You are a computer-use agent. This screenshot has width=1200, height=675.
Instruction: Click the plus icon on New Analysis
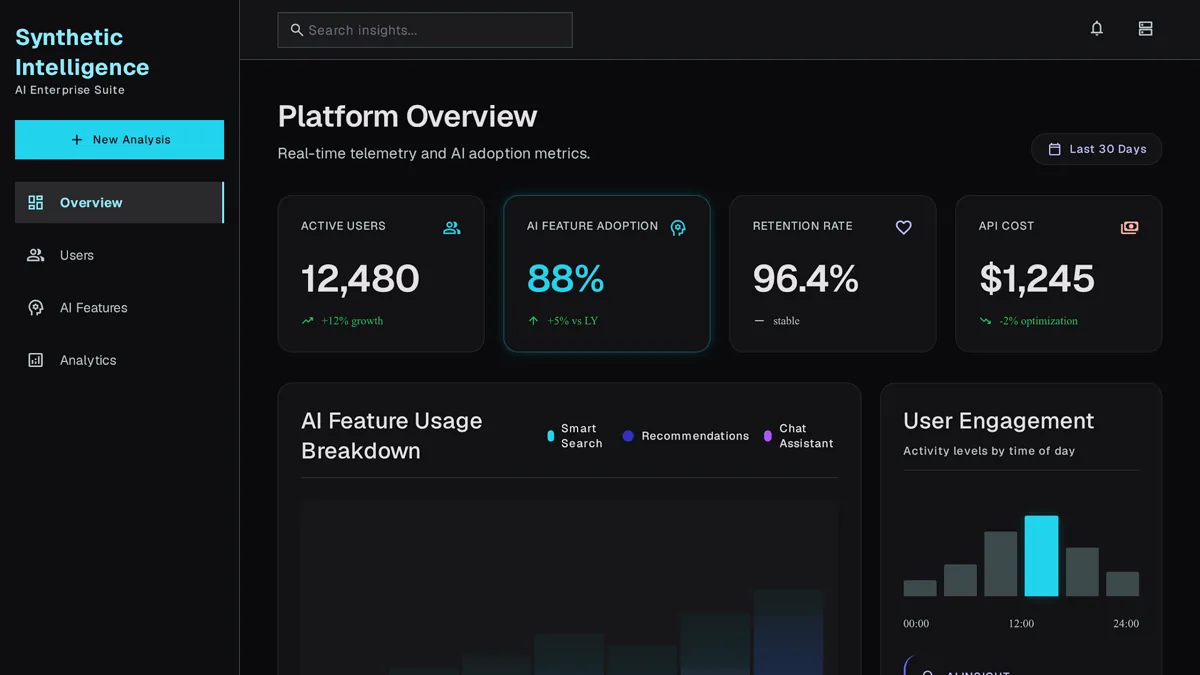[77, 140]
